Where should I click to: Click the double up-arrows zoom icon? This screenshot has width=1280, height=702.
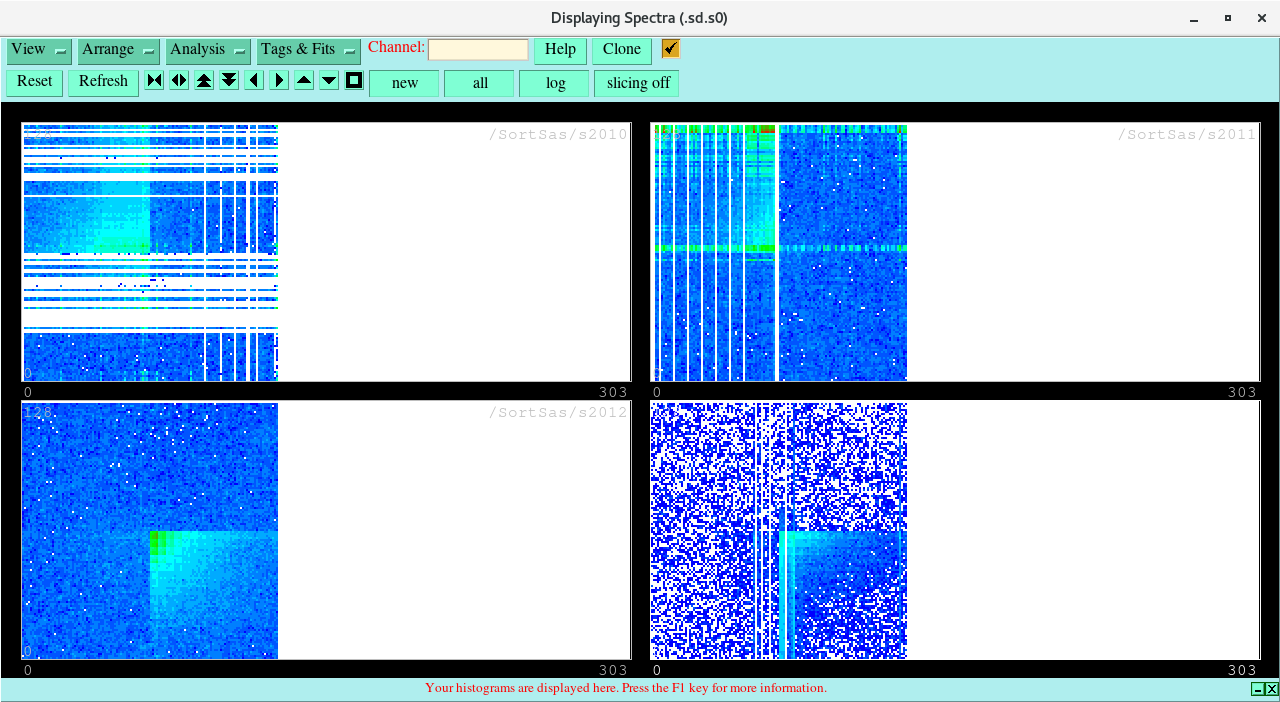tap(203, 80)
